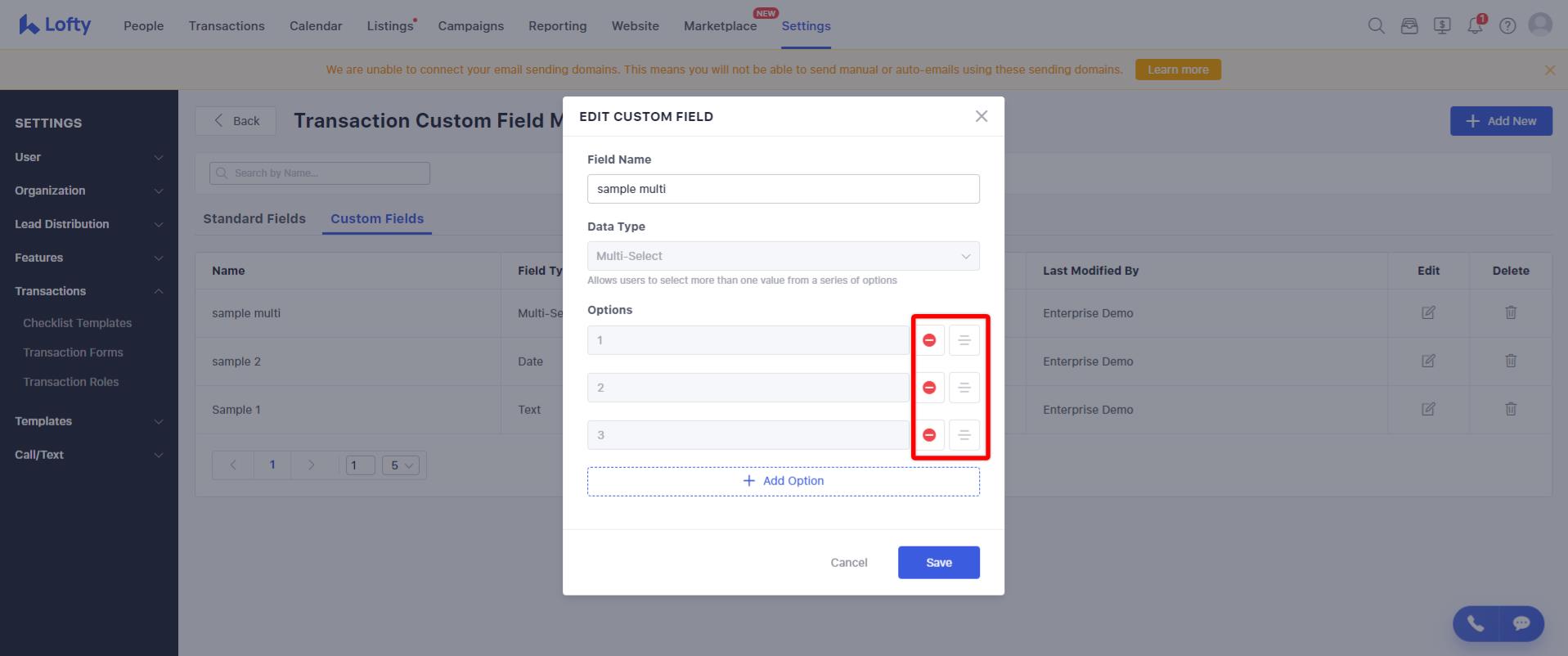Open the help question mark icon

coord(1507,26)
